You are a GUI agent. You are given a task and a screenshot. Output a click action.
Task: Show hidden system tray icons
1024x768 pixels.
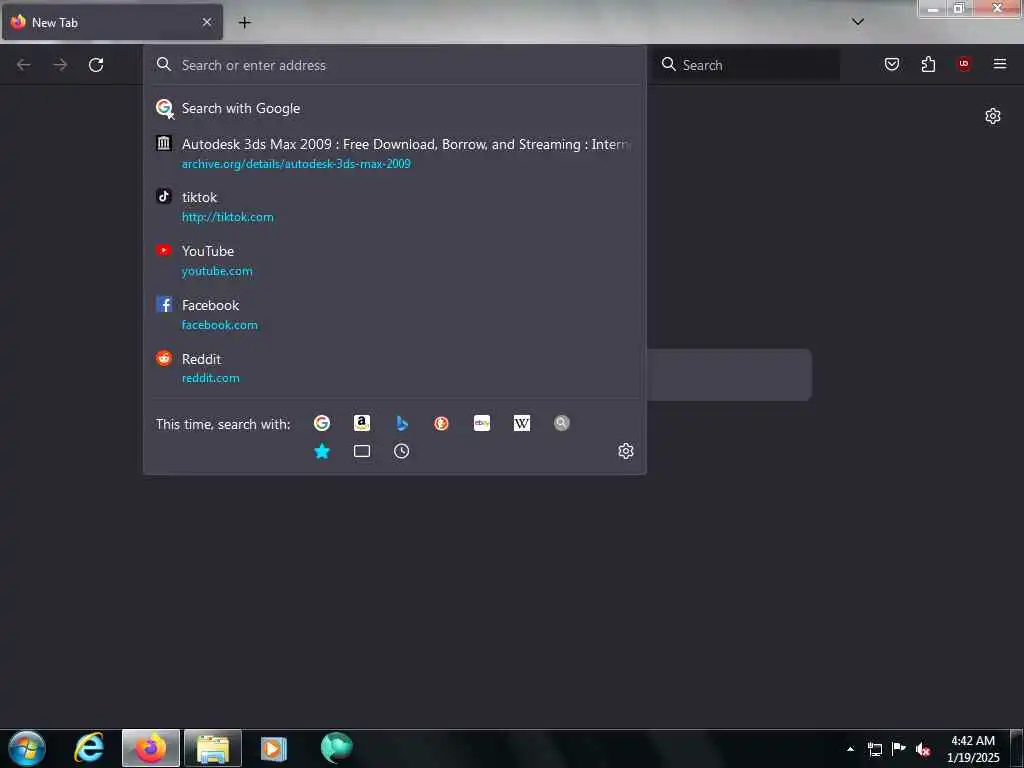[850, 749]
